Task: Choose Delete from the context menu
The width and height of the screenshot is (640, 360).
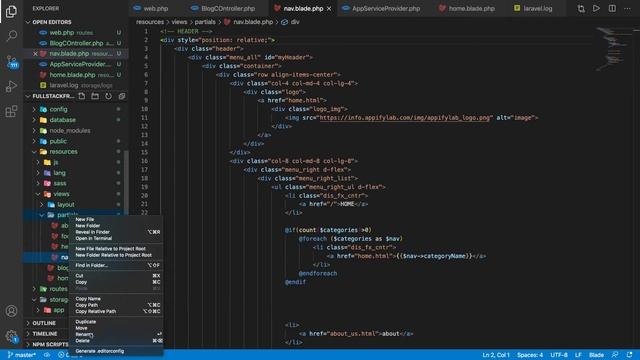Action: pyautogui.click(x=82, y=341)
